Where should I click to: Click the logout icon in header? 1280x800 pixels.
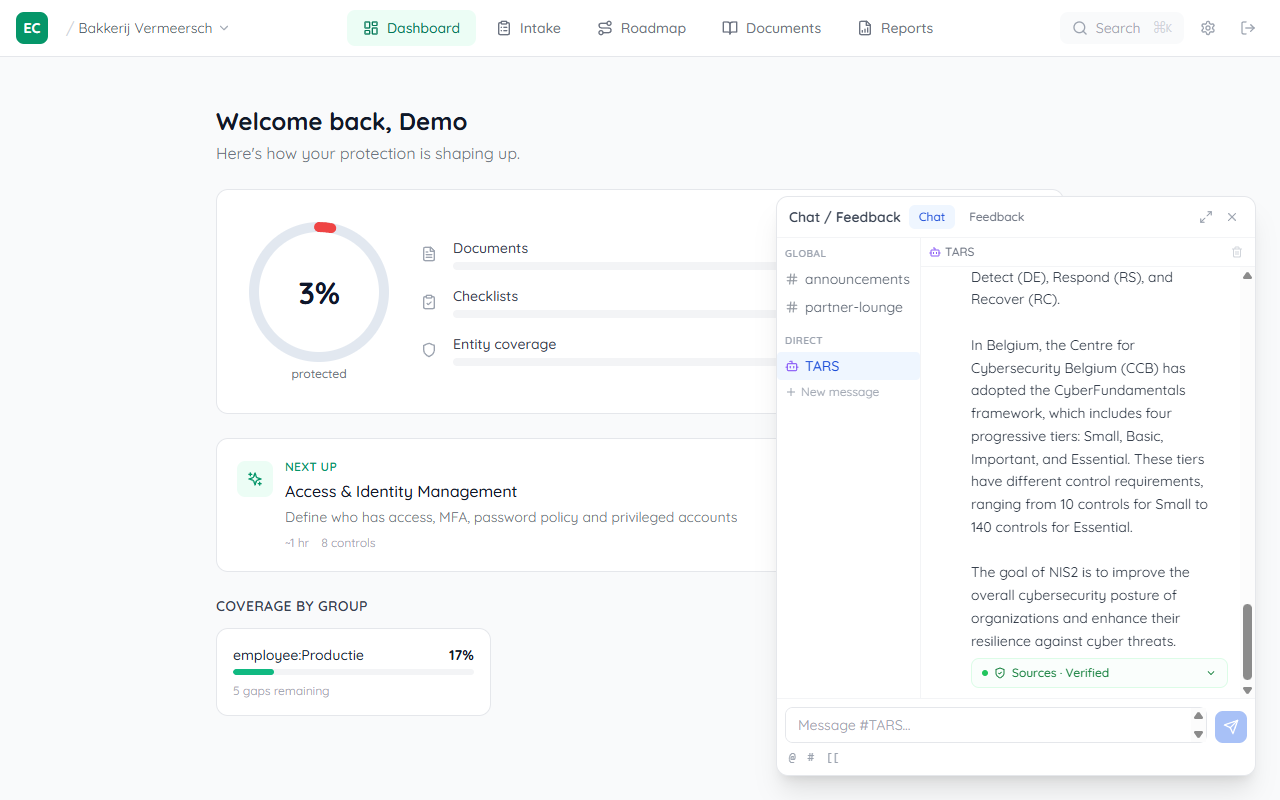(1248, 28)
